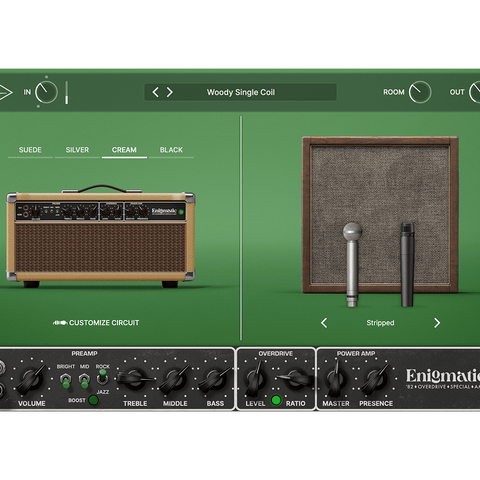Click the POWER AMP section label

pyautogui.click(x=356, y=353)
